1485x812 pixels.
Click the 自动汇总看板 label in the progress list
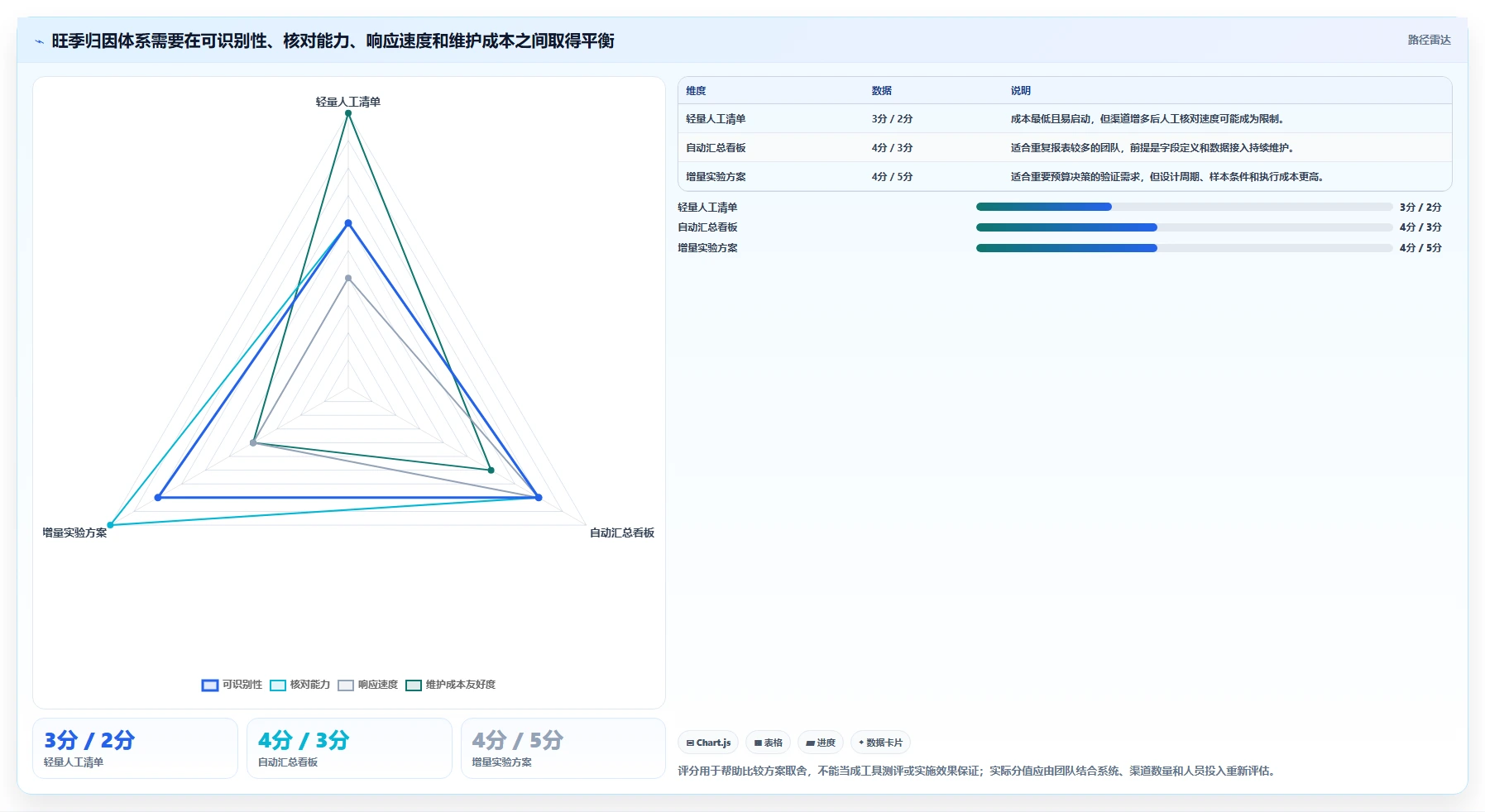(707, 227)
